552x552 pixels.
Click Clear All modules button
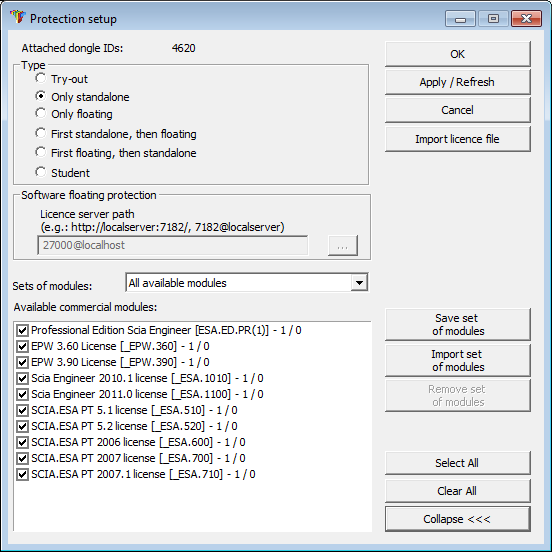458,491
